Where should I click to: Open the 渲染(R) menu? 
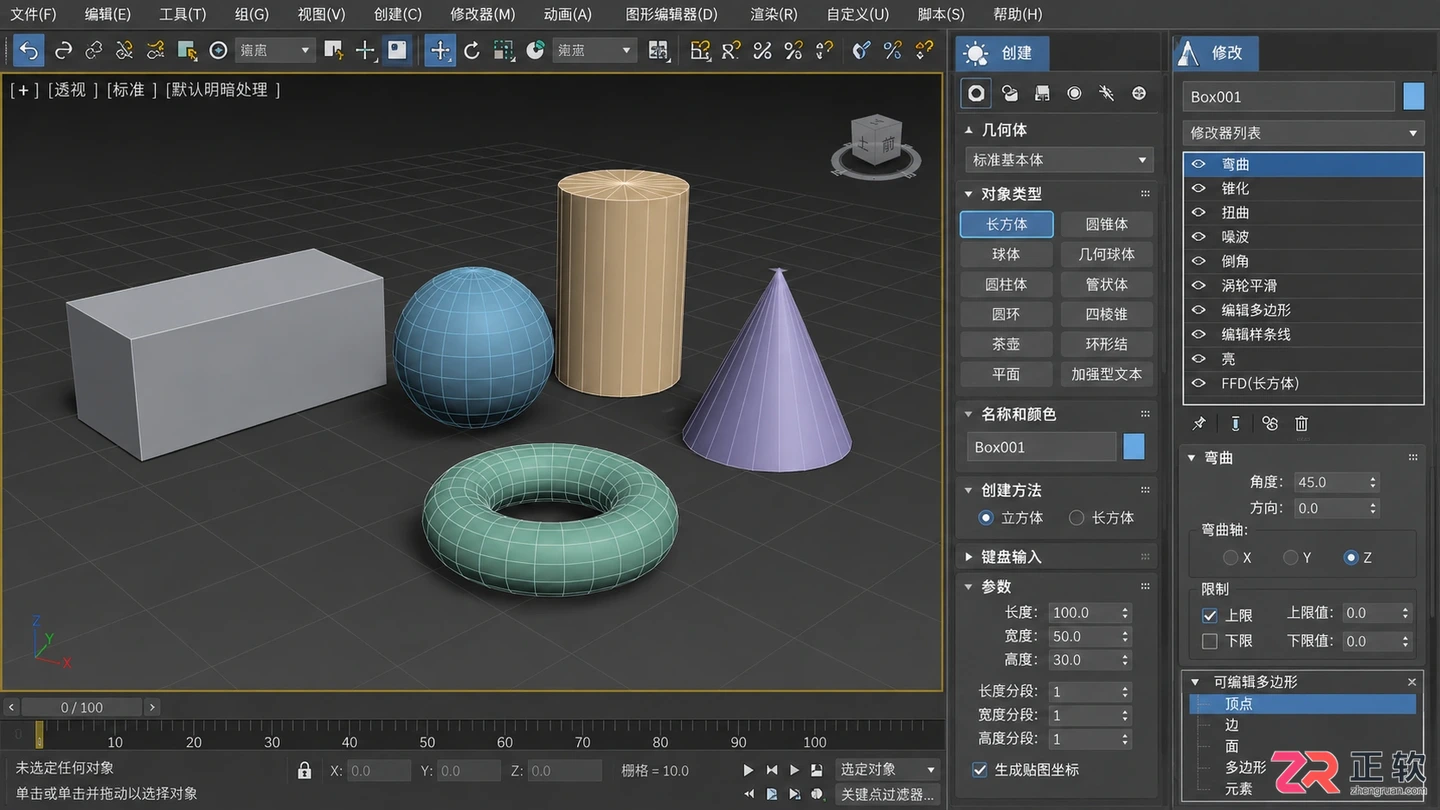(x=774, y=14)
